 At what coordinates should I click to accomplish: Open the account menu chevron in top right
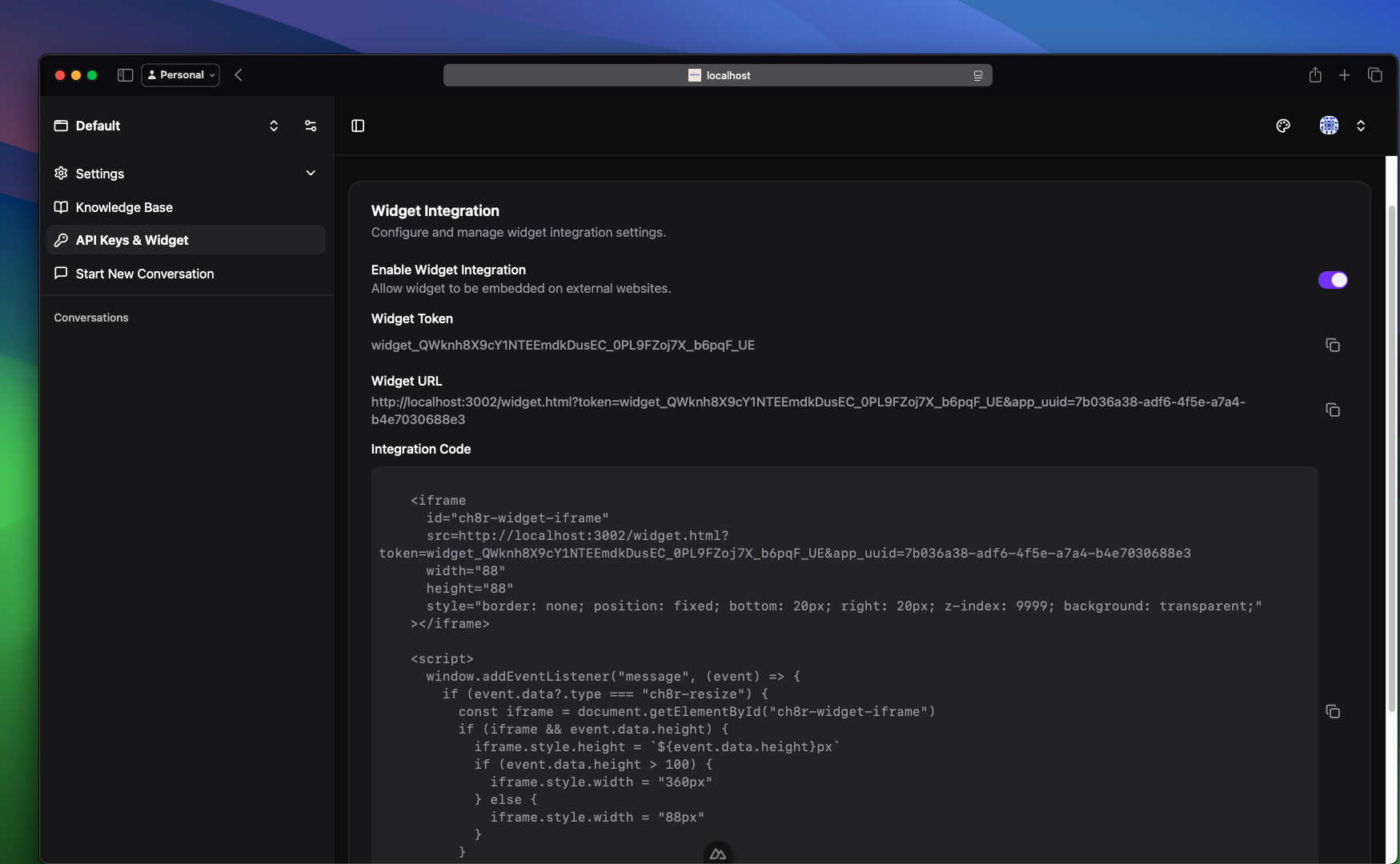[x=1361, y=126]
